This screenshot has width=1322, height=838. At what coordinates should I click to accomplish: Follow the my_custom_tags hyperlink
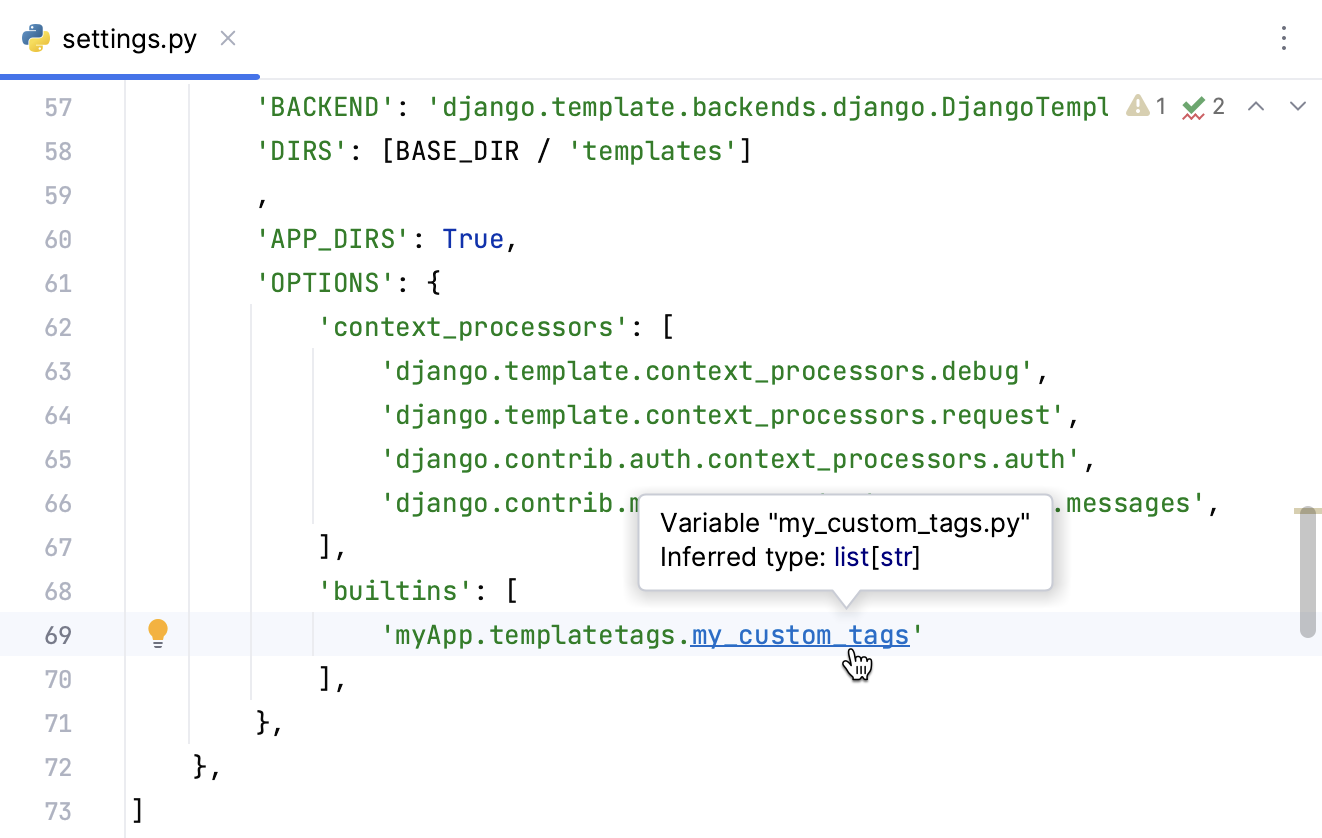click(800, 634)
